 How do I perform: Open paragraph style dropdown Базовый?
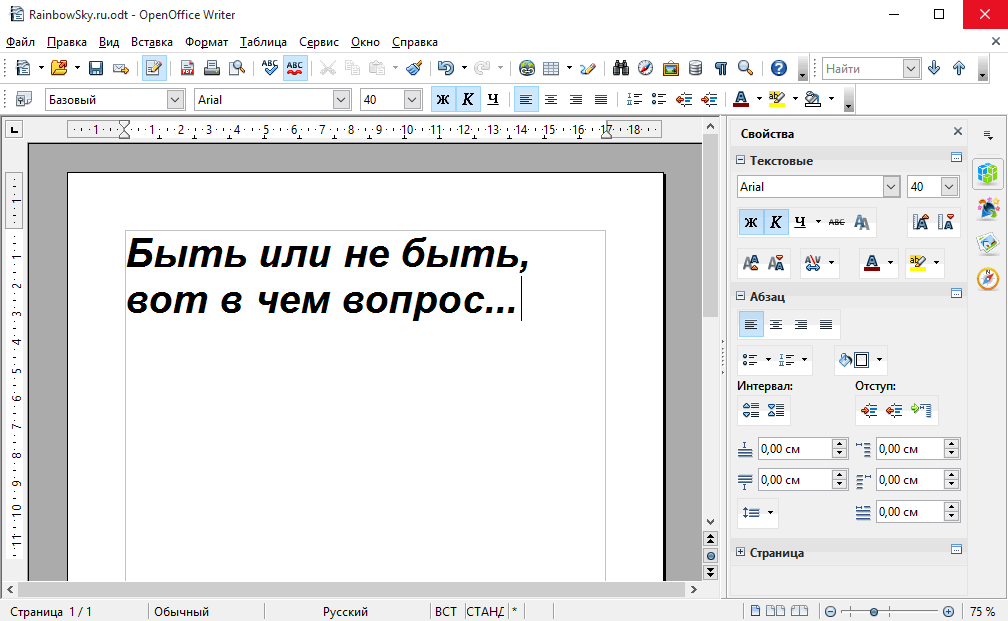pyautogui.click(x=175, y=100)
